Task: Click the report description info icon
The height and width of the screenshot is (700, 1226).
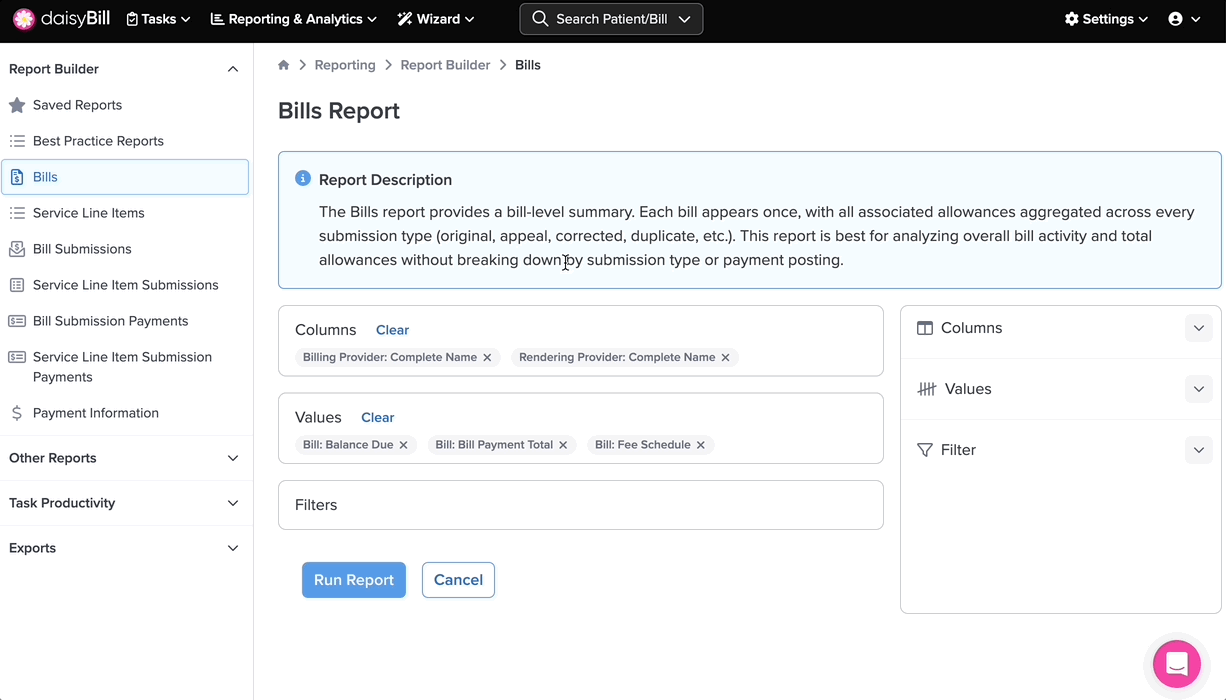Action: [x=303, y=179]
